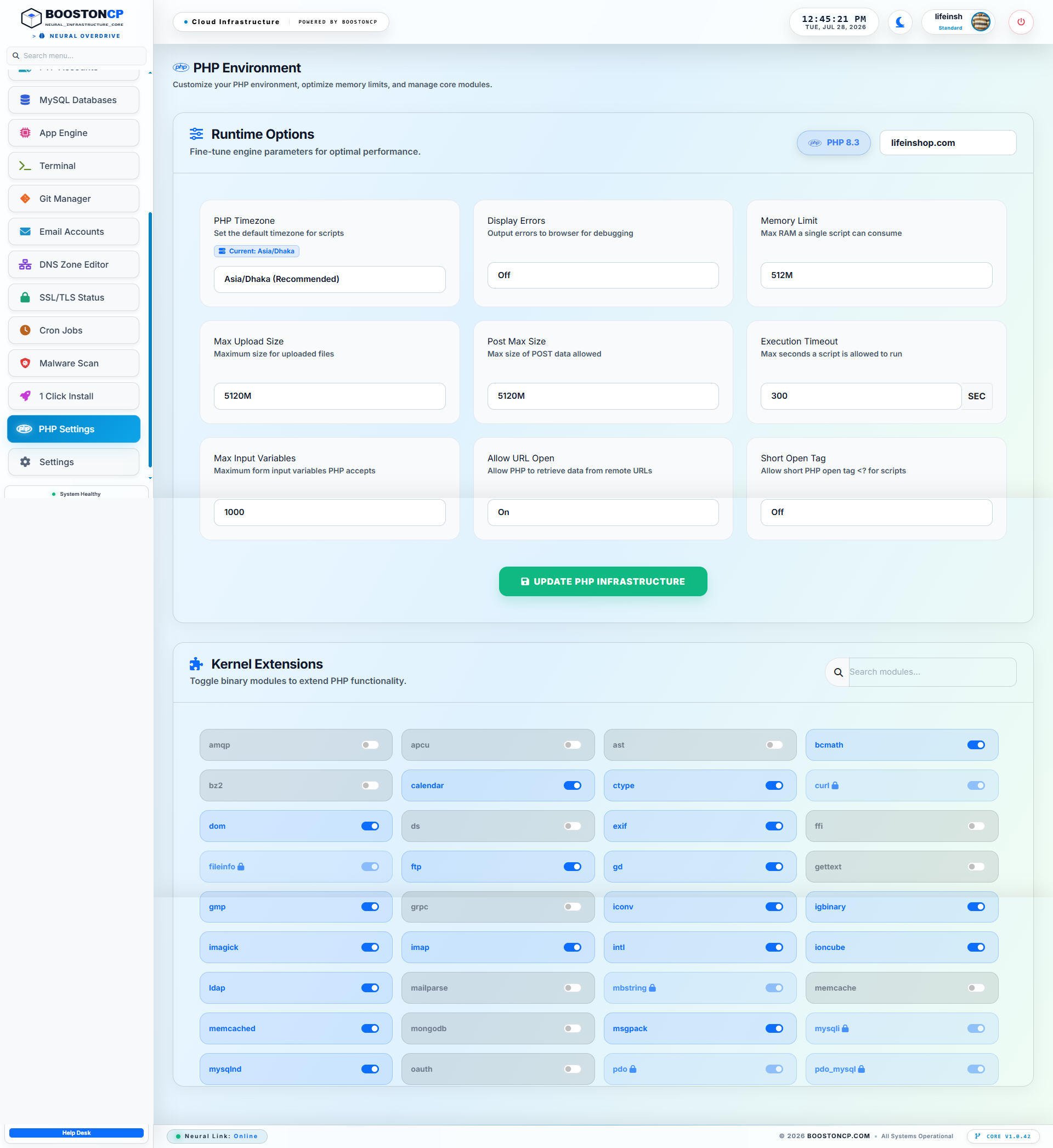Open the lifeinsh user avatar
The height and width of the screenshot is (1148, 1053).
(981, 22)
